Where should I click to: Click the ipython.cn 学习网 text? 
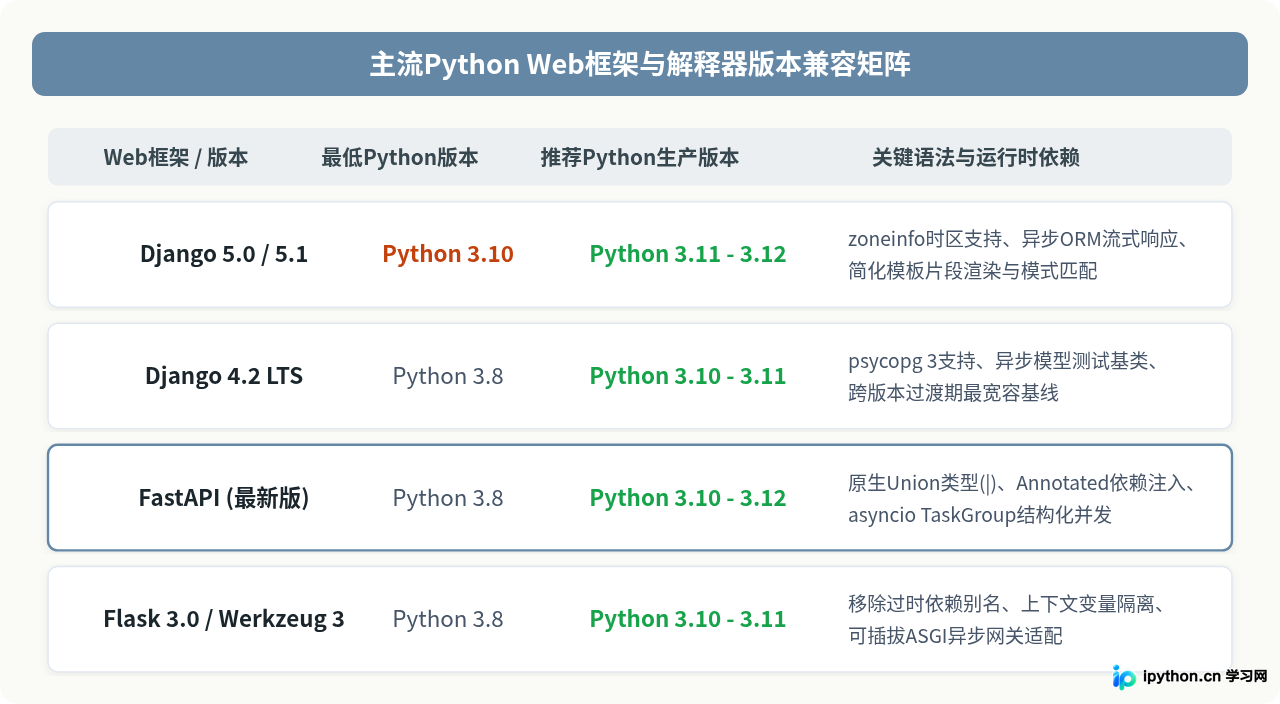click(x=1205, y=677)
